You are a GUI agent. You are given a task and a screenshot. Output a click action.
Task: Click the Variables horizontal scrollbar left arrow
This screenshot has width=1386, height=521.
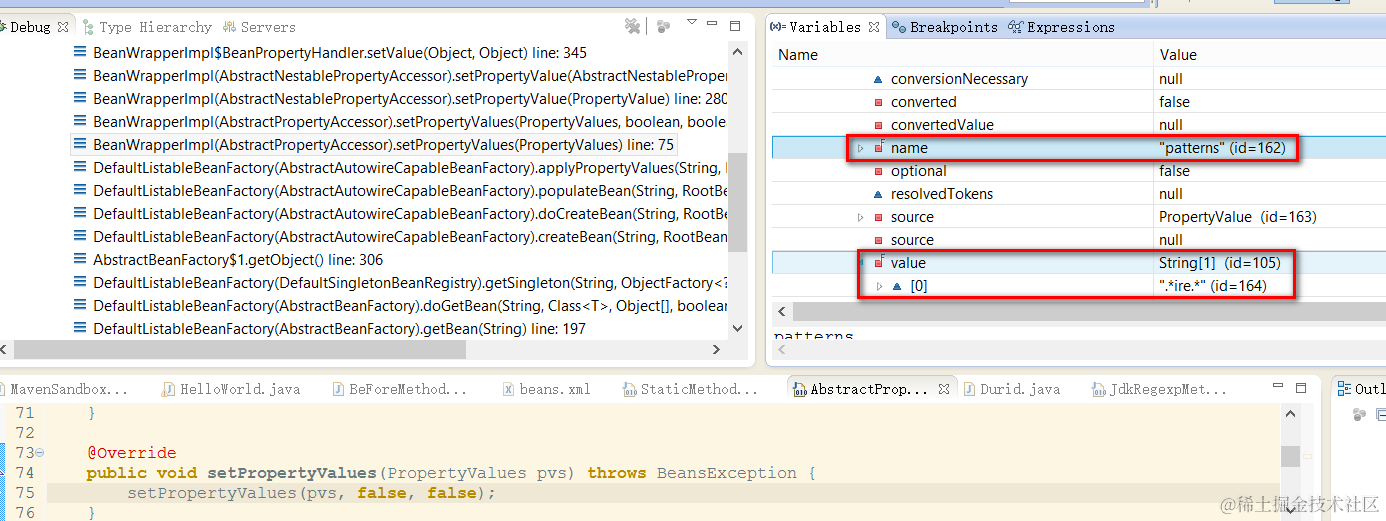pos(781,312)
